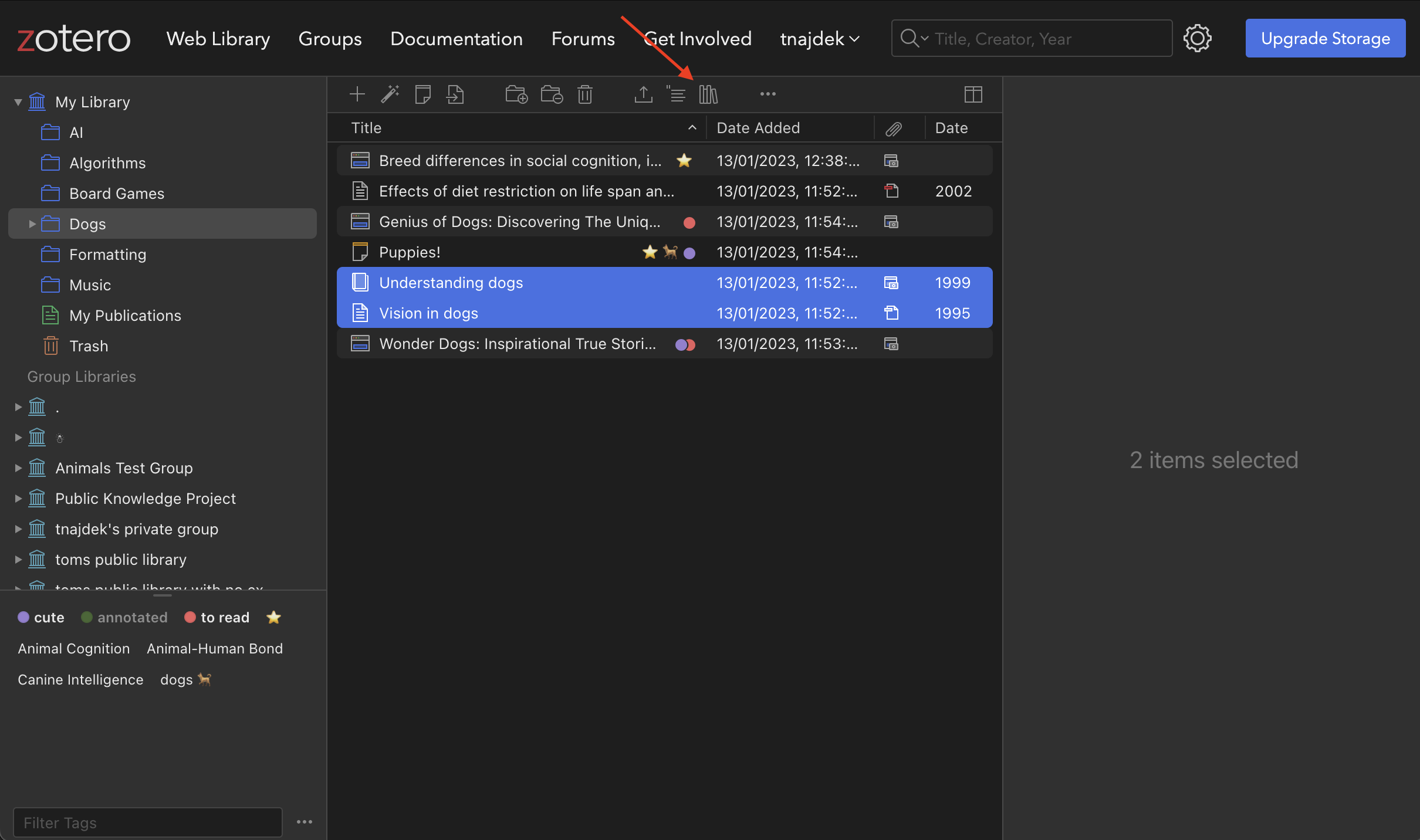Toggle the 'to read' tag filter
Viewport: 1420px width, 840px height.
click(x=217, y=617)
